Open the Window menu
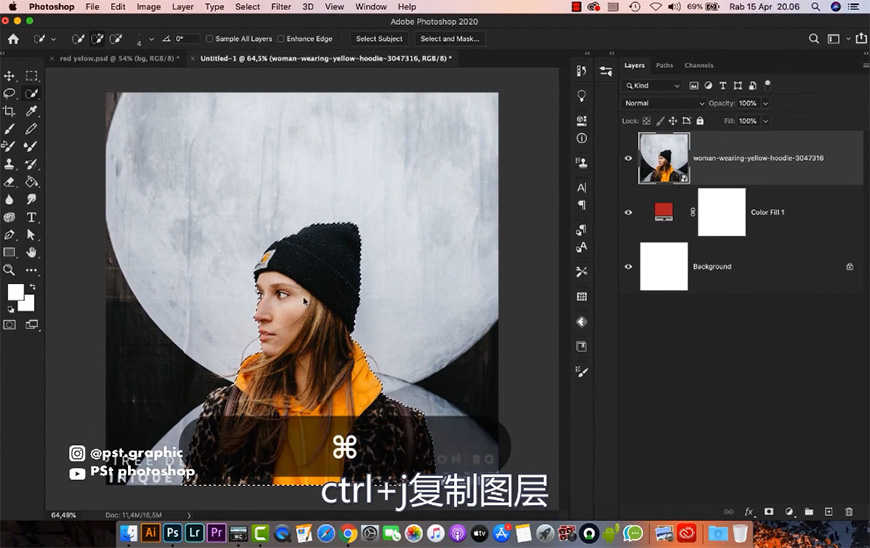Screen dimensions: 870x548 [x=371, y=7]
